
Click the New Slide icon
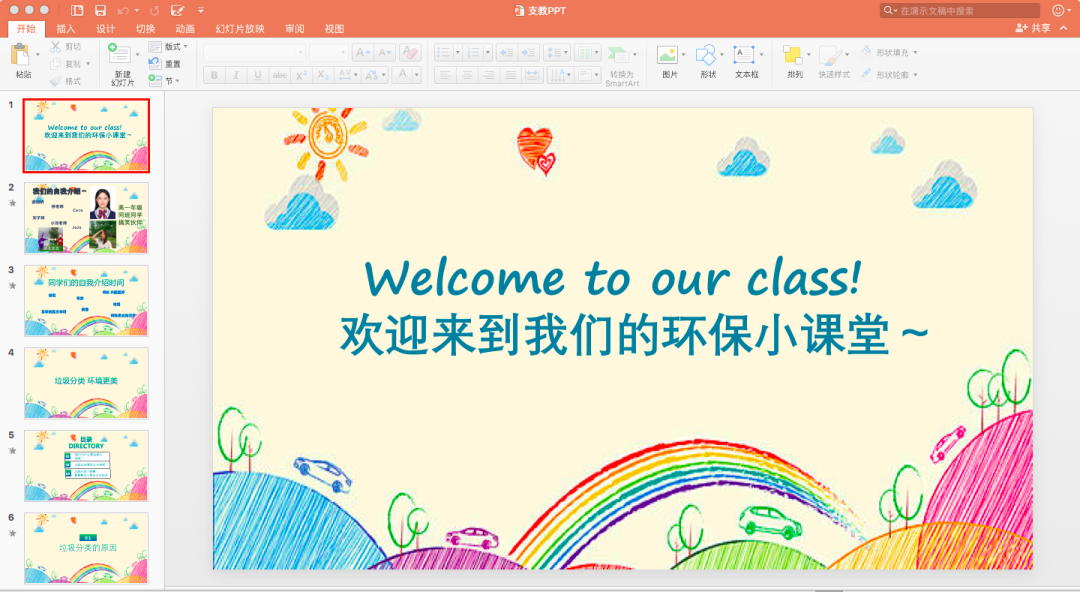tap(118, 54)
